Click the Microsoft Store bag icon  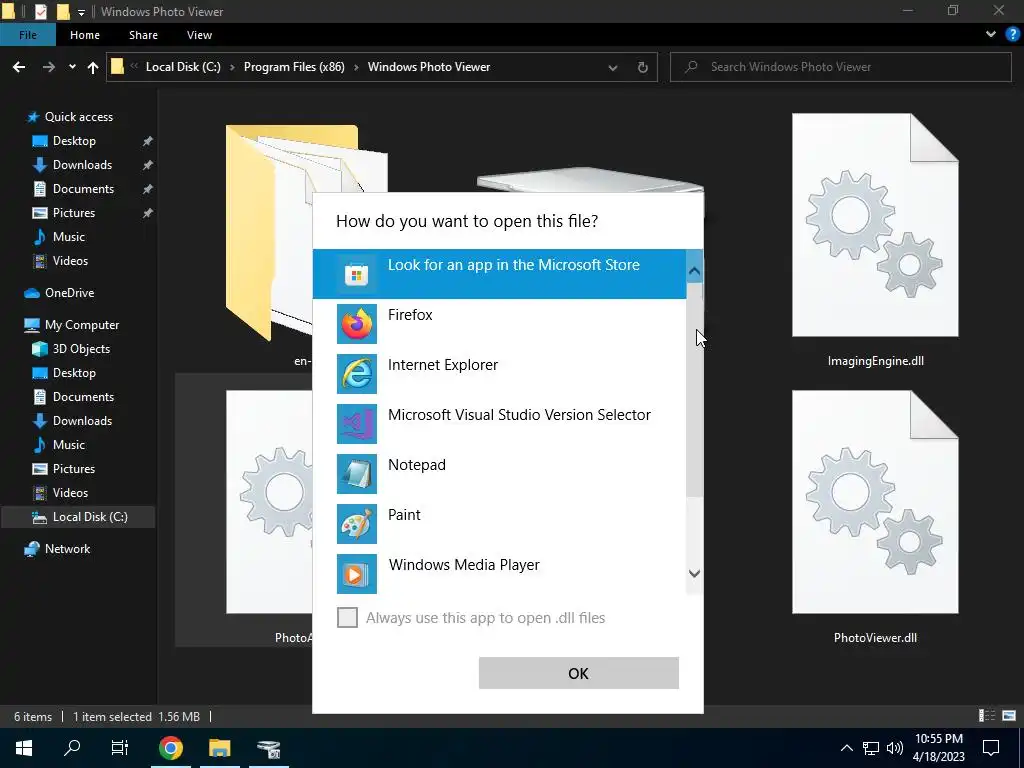coord(357,274)
